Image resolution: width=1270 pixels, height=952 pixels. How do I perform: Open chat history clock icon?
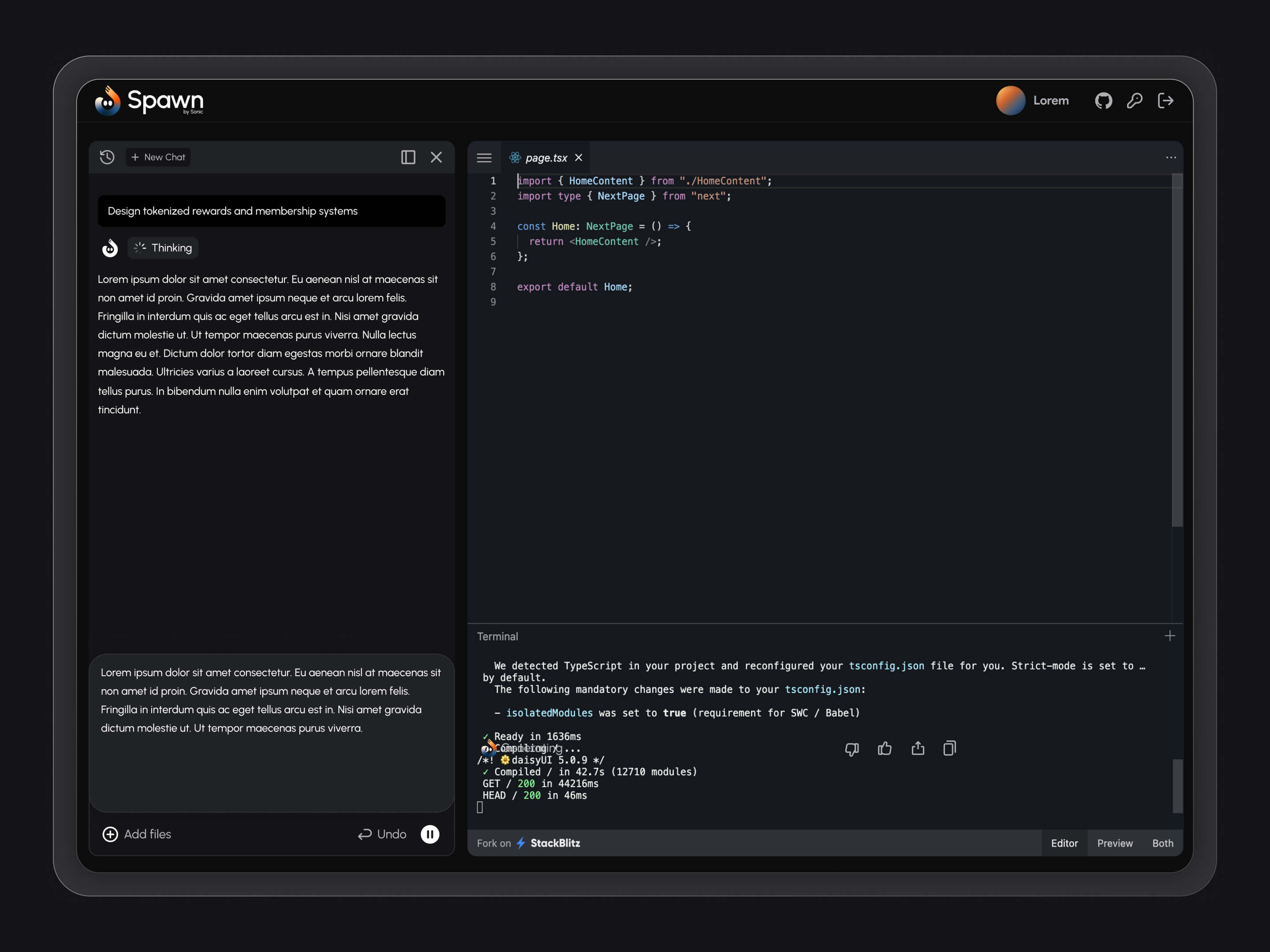pyautogui.click(x=107, y=157)
